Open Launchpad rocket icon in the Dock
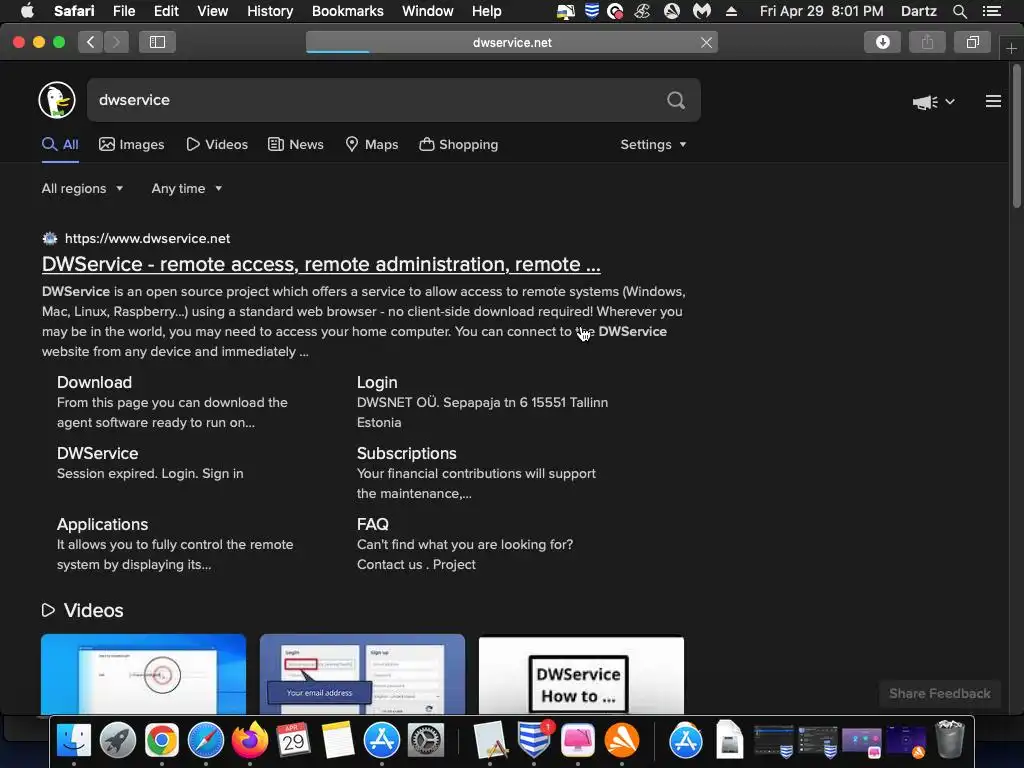Screen dimensions: 1024x768 118,740
